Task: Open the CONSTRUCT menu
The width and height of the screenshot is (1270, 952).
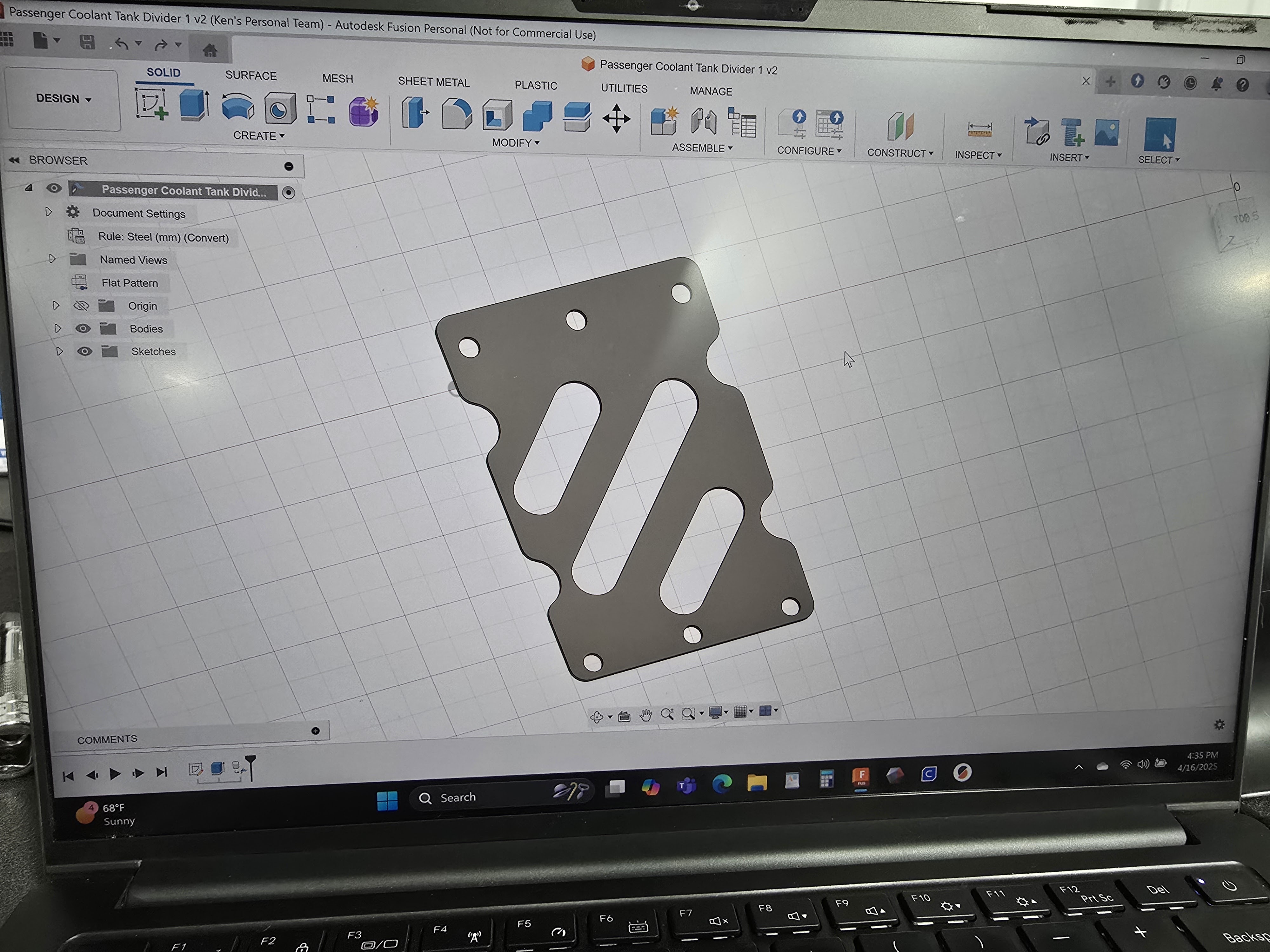Action: pos(900,153)
